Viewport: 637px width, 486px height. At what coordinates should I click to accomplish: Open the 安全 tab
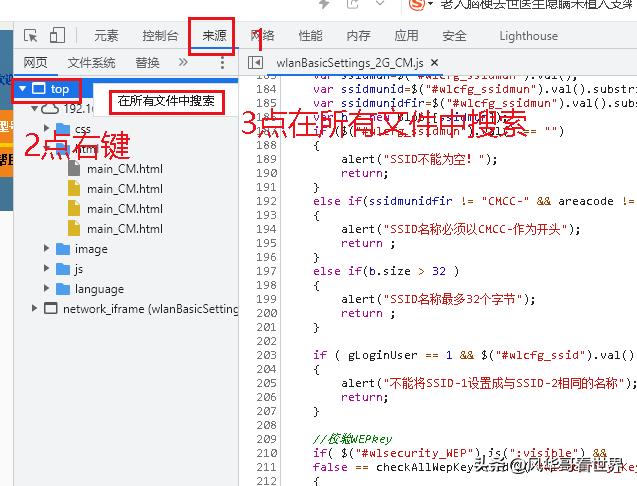point(454,36)
